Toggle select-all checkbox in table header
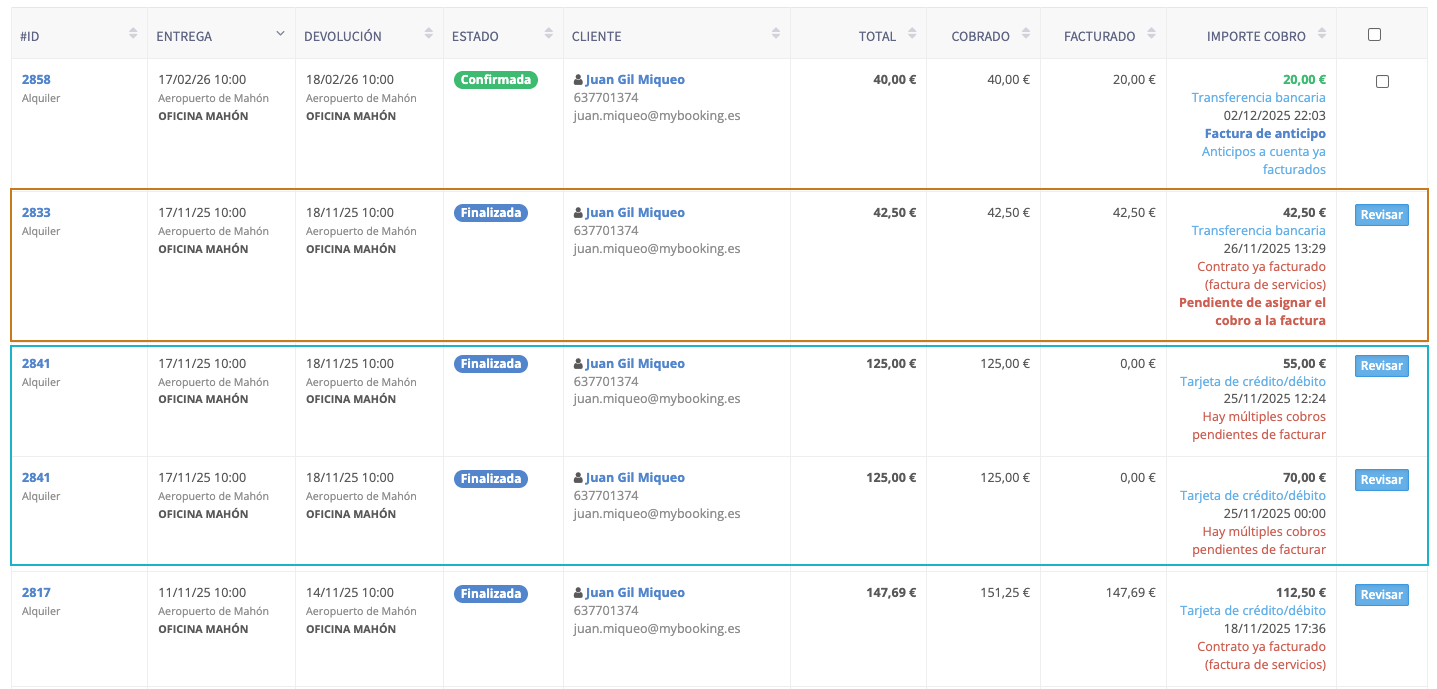The width and height of the screenshot is (1437, 689). click(1374, 34)
